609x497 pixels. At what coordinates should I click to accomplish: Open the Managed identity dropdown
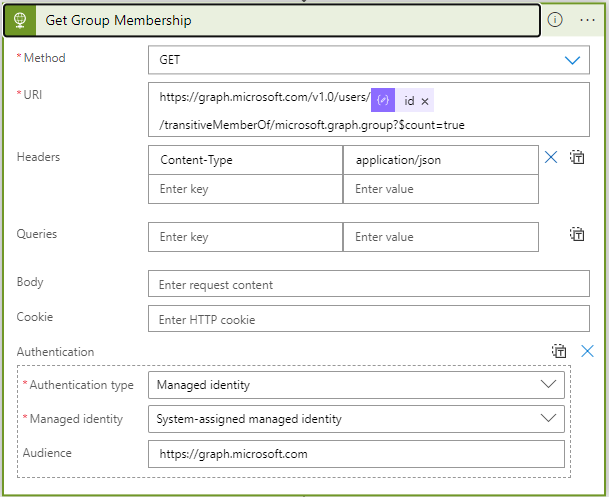[x=547, y=419]
